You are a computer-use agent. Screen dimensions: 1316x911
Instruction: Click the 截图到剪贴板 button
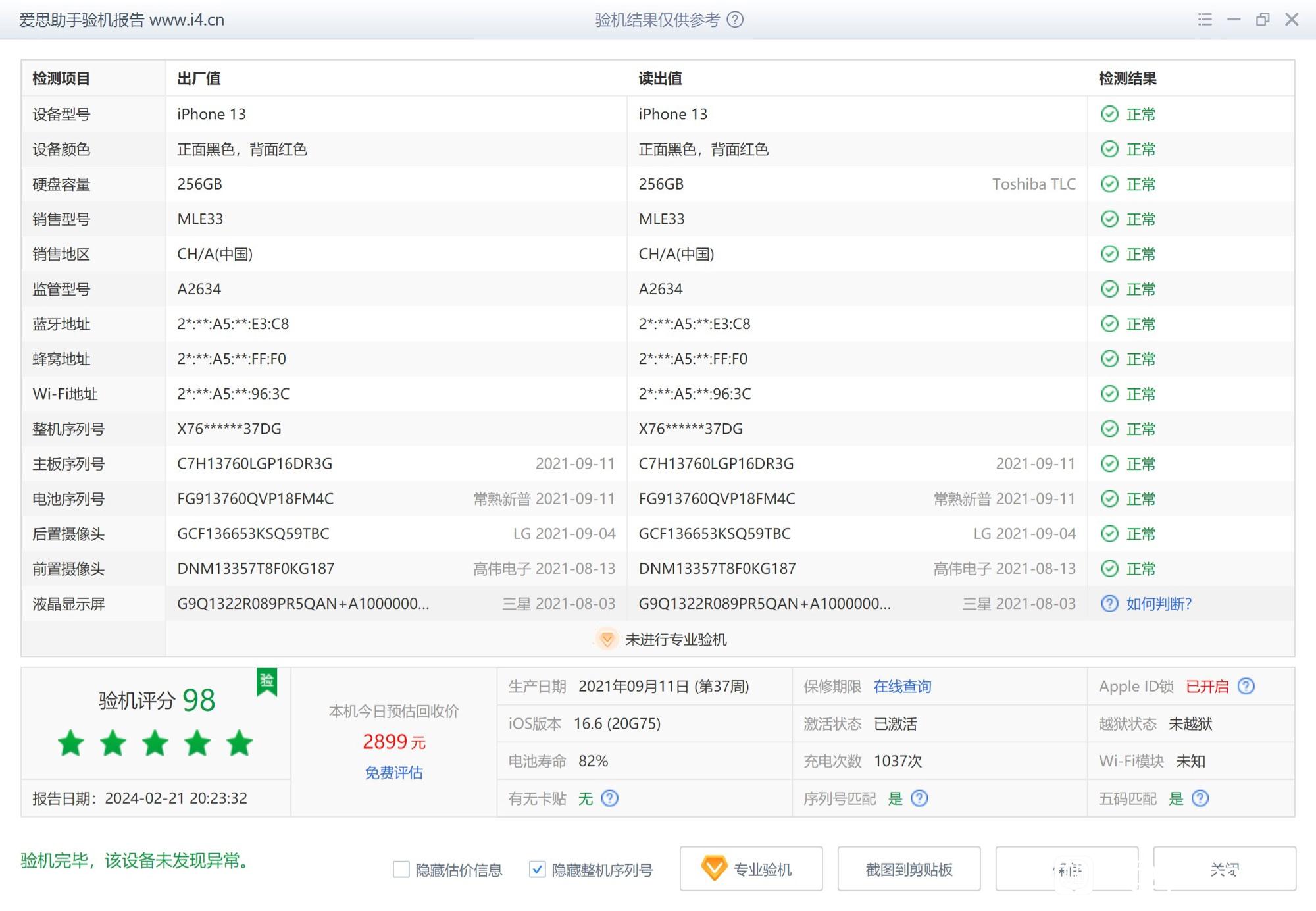click(909, 869)
